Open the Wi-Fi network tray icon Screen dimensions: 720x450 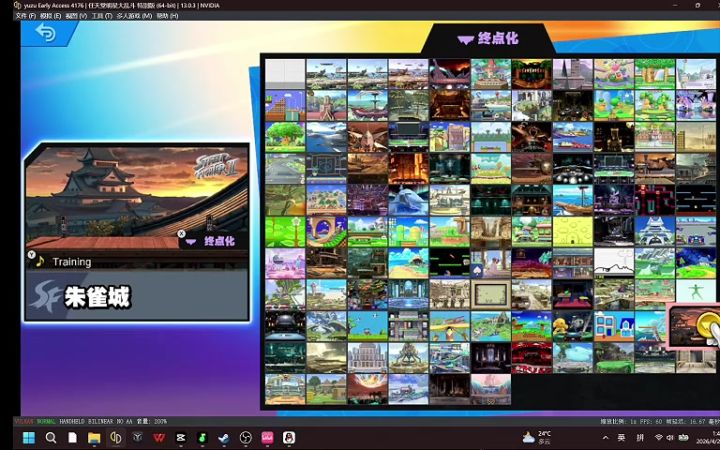[x=659, y=438]
